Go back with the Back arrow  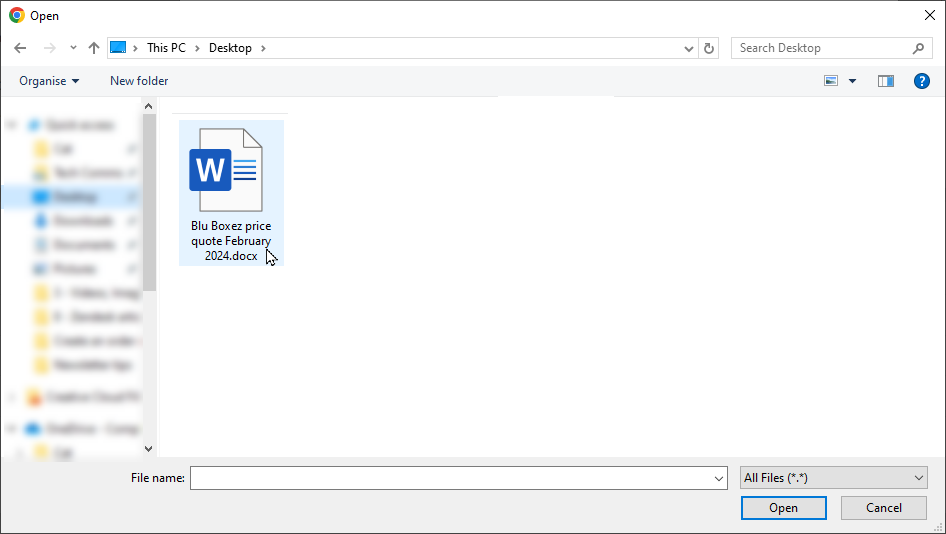click(x=20, y=48)
